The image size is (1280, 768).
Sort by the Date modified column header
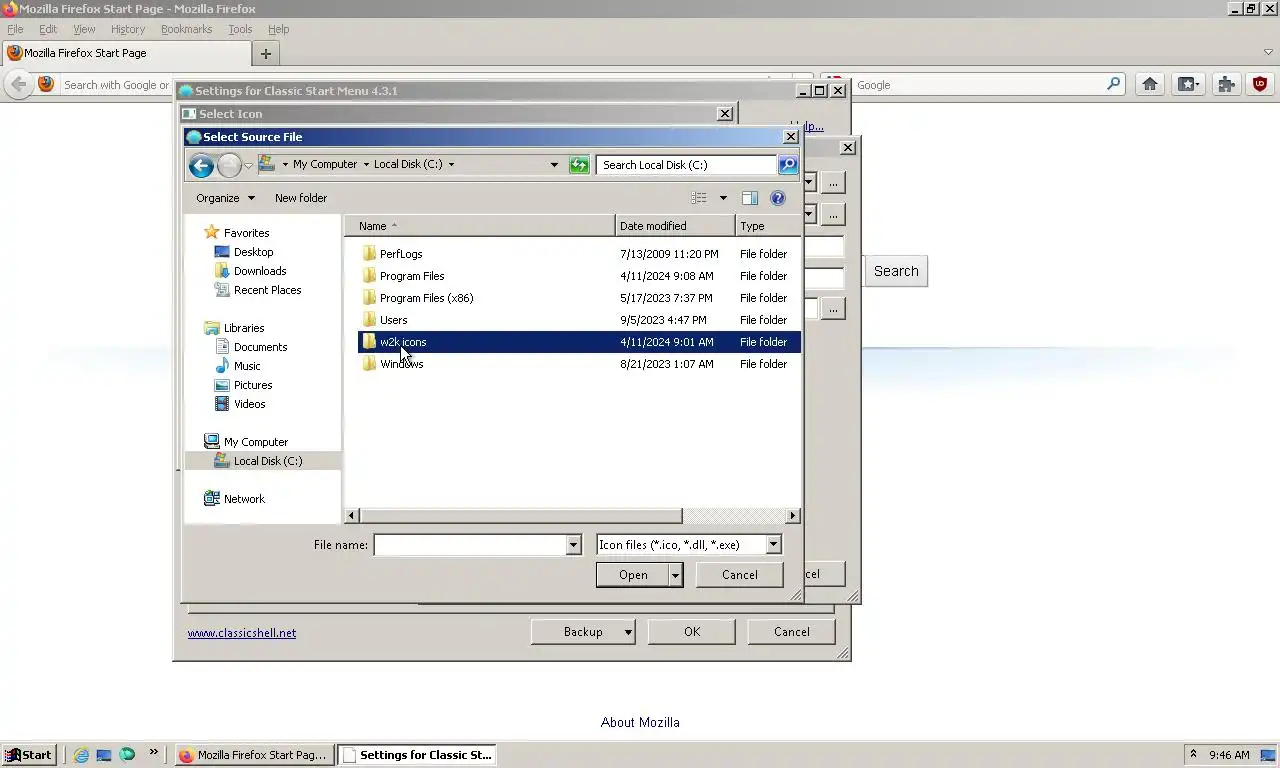pos(675,226)
